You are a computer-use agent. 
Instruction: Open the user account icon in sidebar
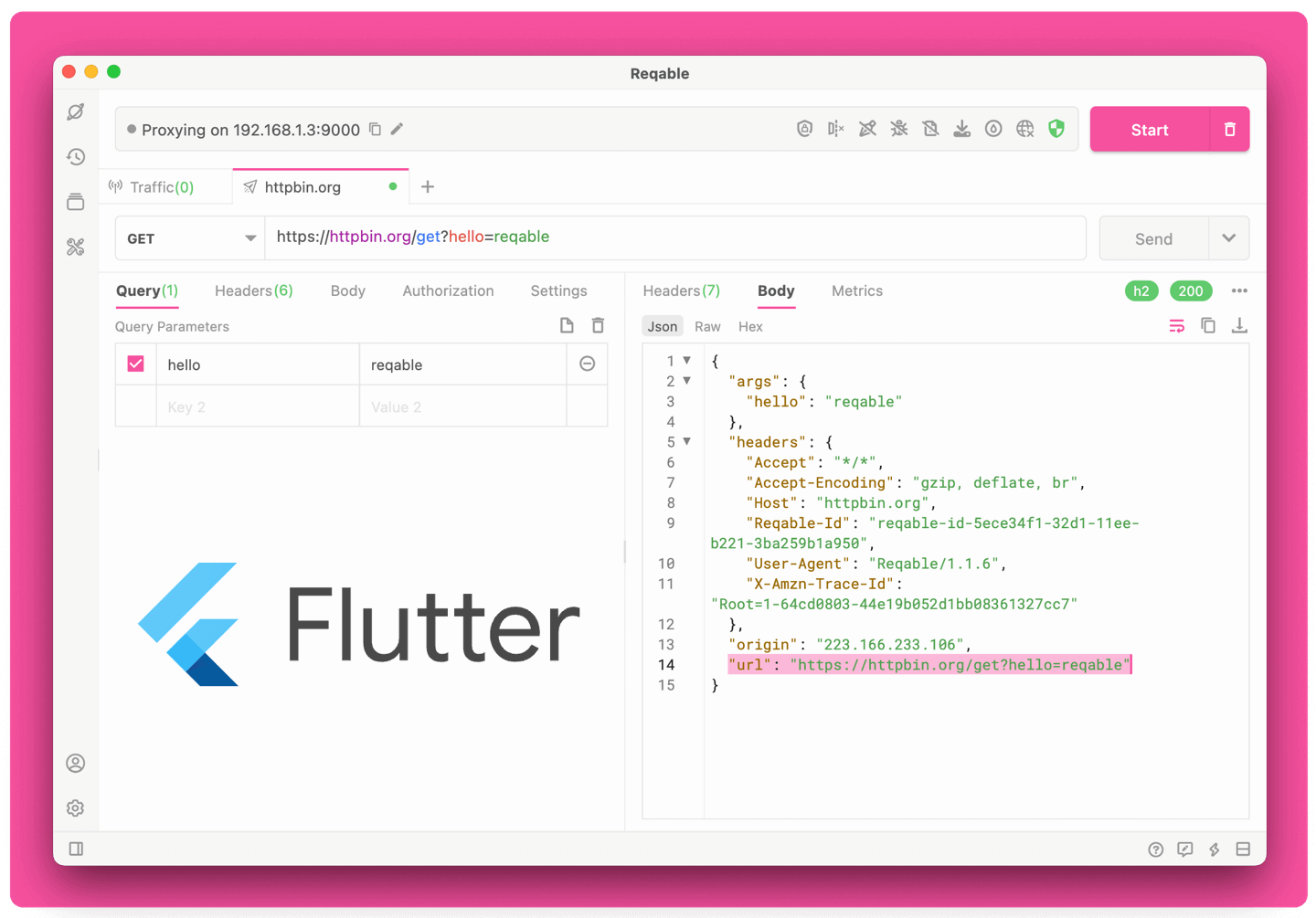[x=76, y=764]
